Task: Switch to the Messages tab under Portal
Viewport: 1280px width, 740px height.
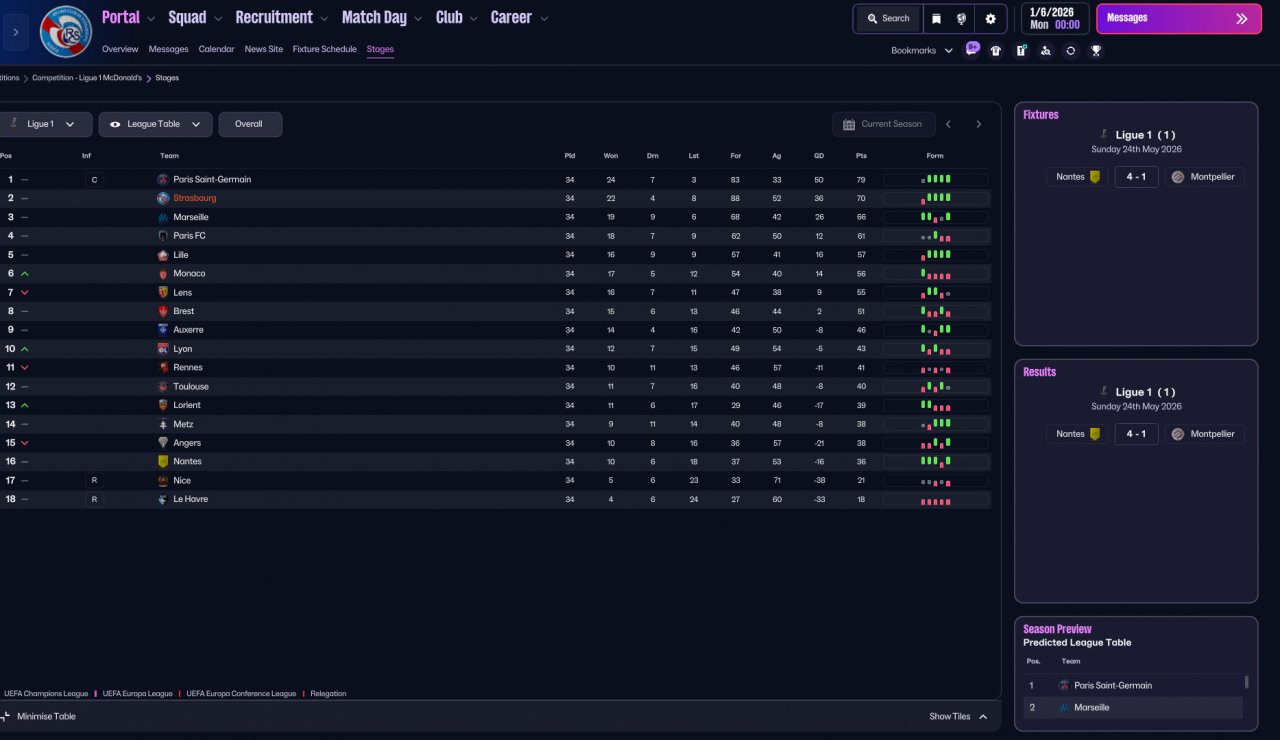Action: (168, 49)
